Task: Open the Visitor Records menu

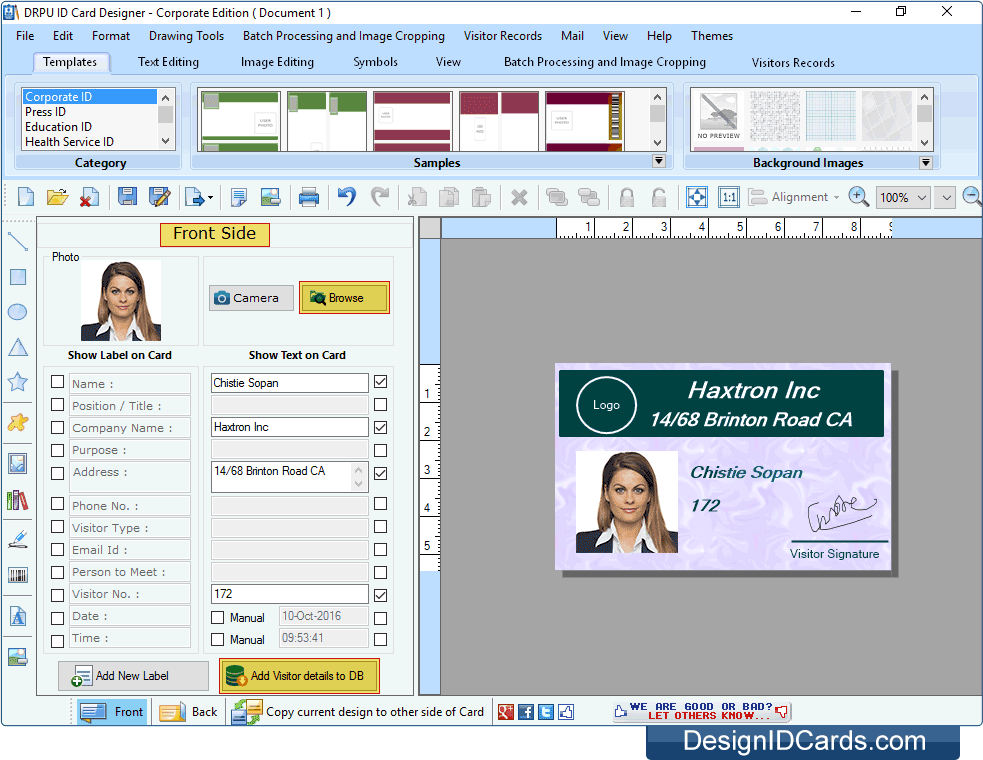Action: (503, 36)
